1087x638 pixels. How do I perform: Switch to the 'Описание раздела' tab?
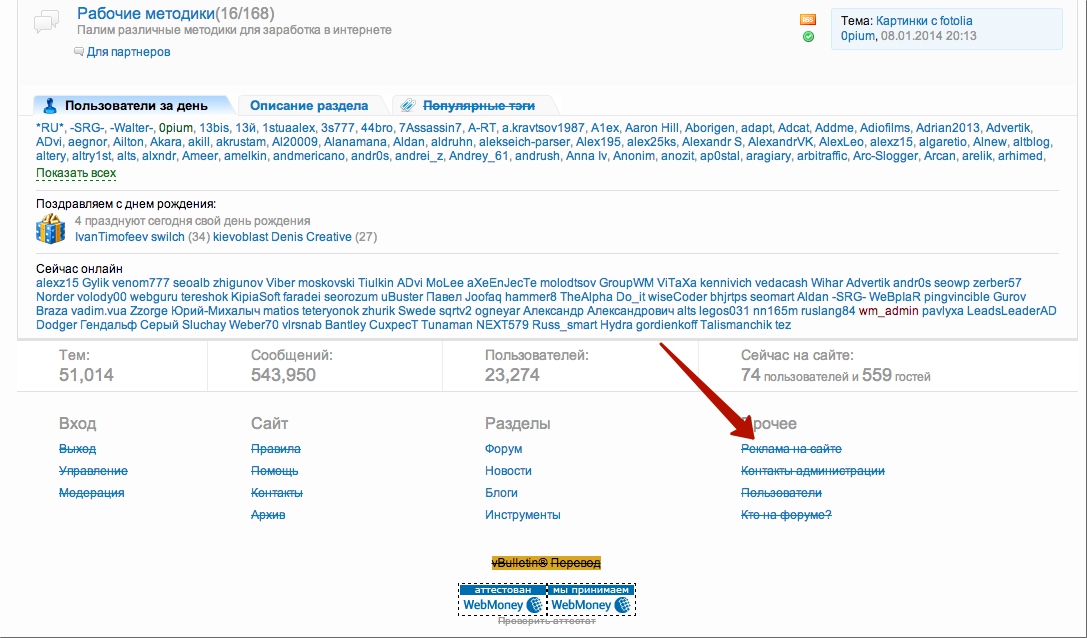[x=308, y=105]
